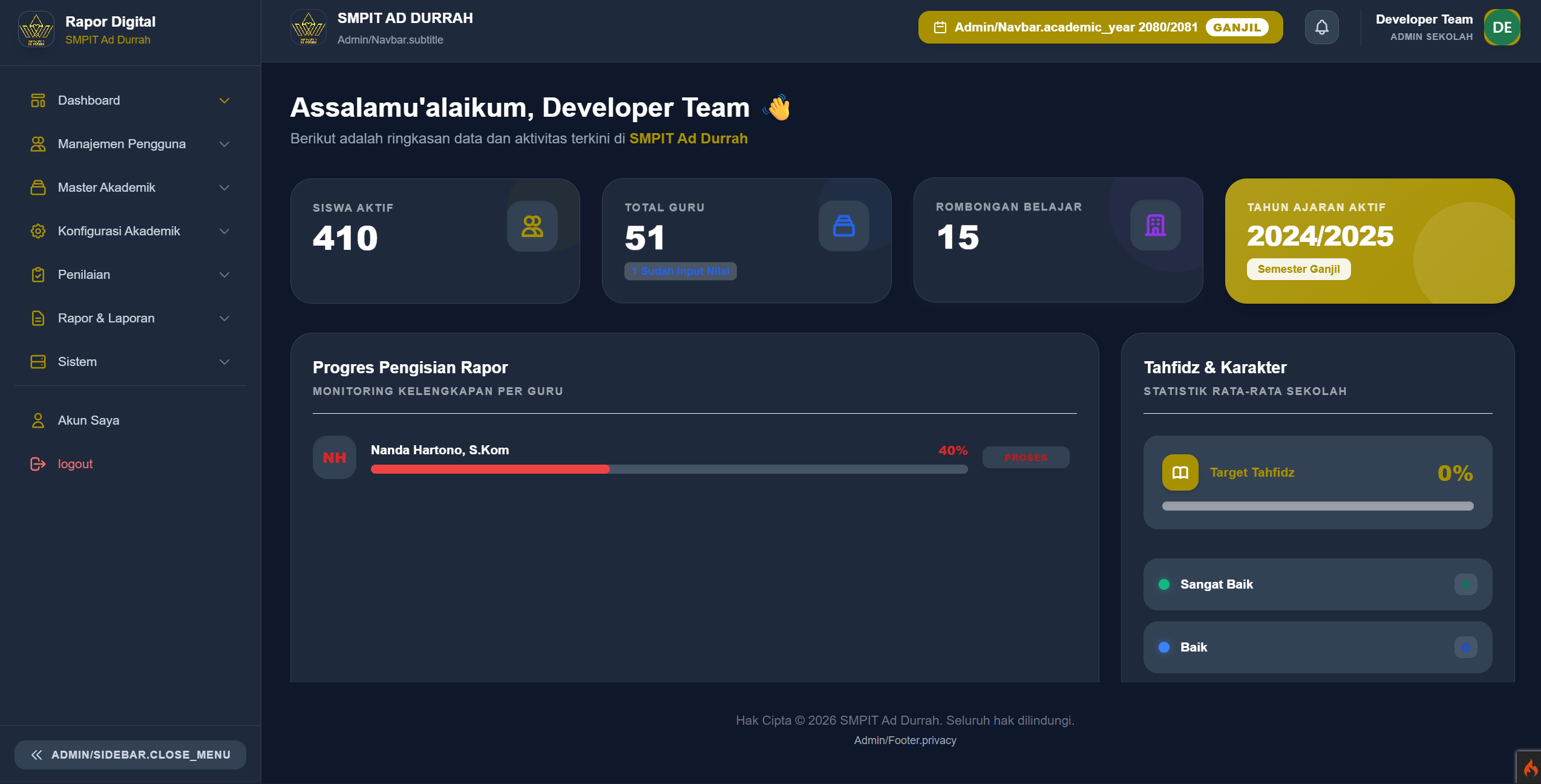
Task: Click the academic year GANJIL badge
Action: click(x=1237, y=27)
